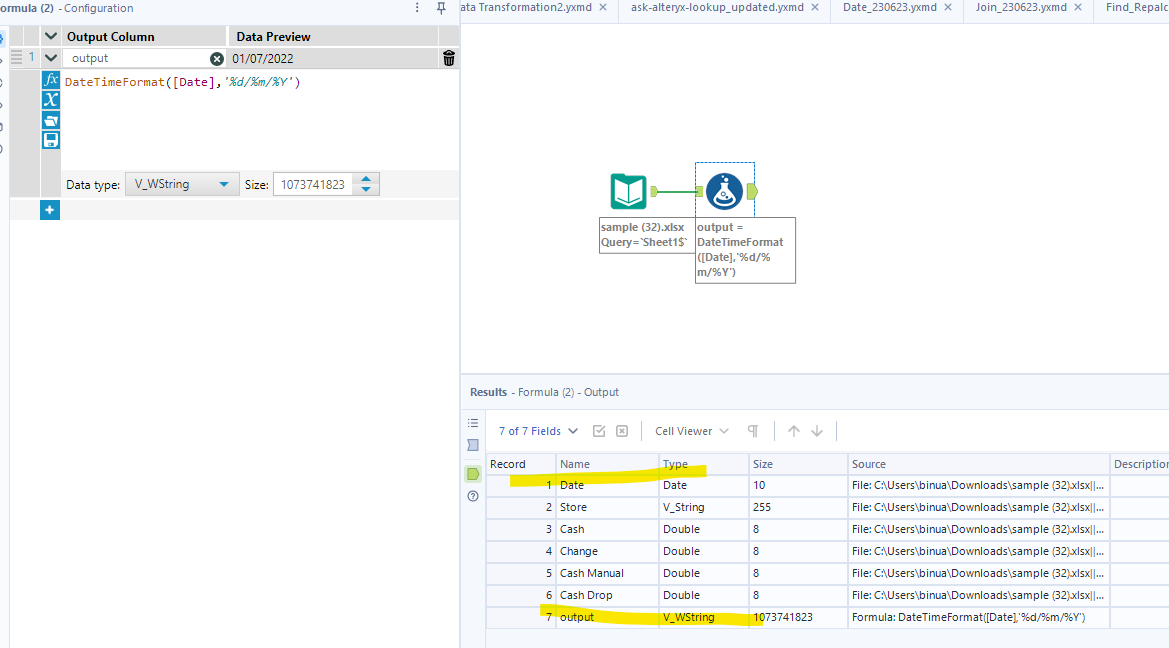Image resolution: width=1169 pixels, height=648 pixels.
Task: Add a new expression with plus button
Action: [x=50, y=210]
